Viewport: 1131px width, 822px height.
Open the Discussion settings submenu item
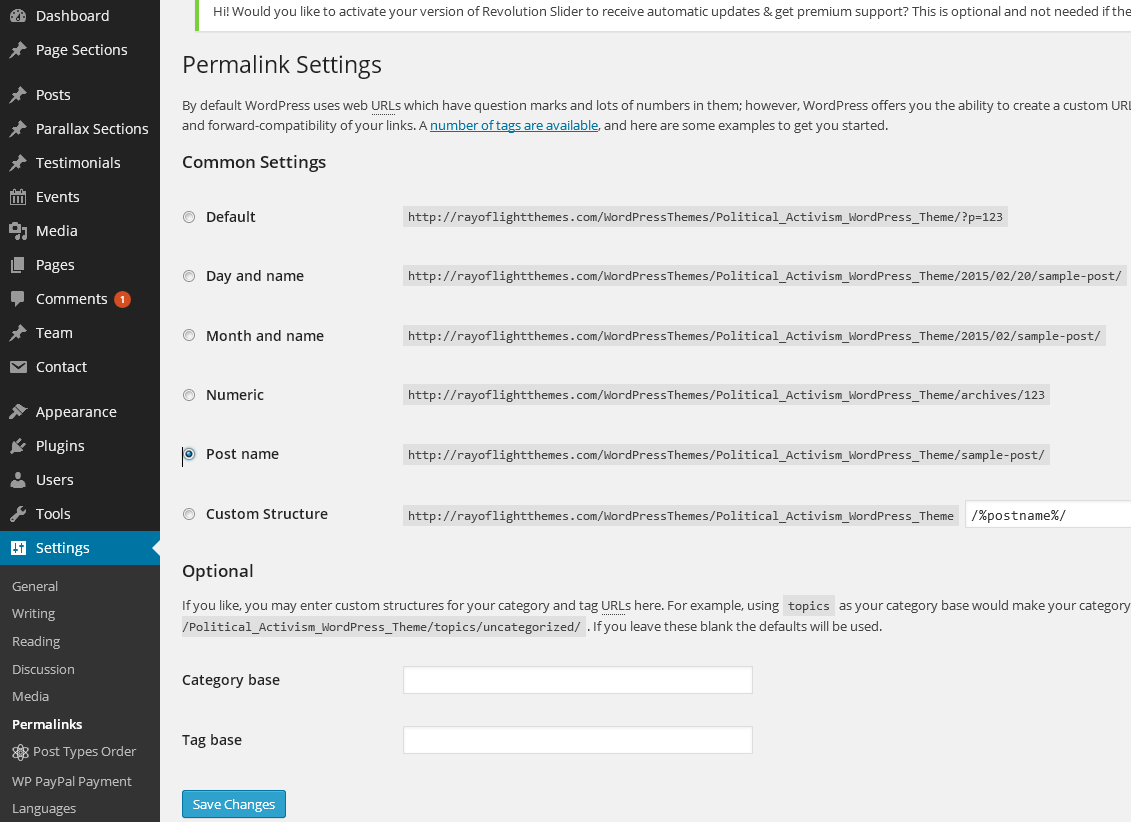43,669
